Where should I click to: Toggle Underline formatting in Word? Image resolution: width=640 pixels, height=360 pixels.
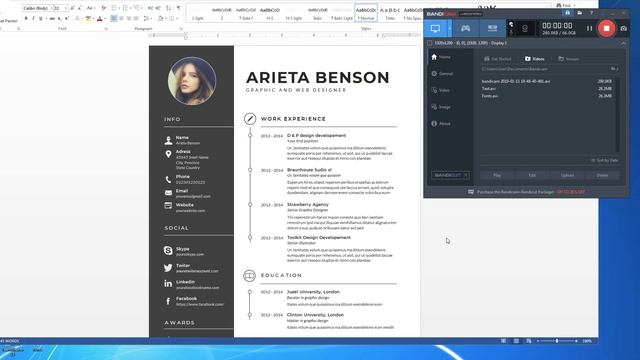pyautogui.click(x=40, y=18)
